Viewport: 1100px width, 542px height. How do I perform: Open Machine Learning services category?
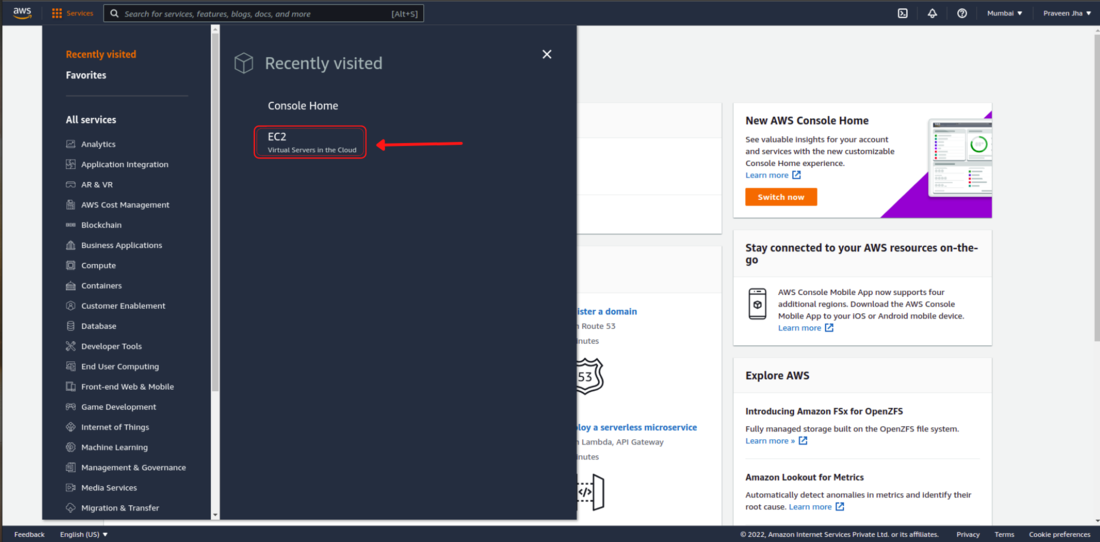[114, 447]
